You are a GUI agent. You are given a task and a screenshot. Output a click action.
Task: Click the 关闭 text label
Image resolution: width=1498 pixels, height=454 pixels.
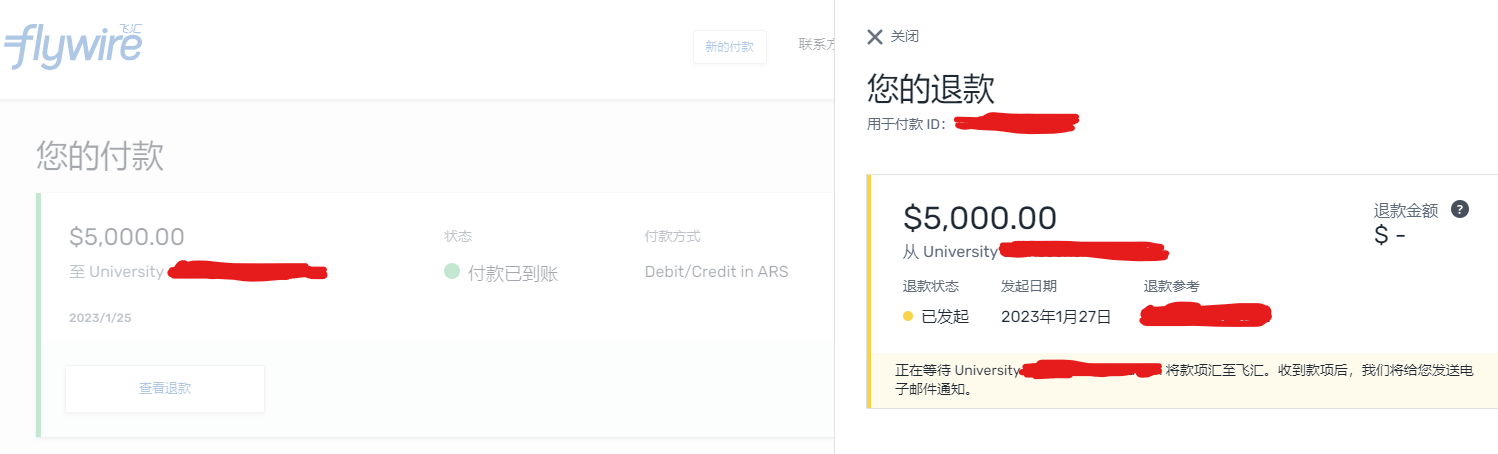(x=904, y=37)
